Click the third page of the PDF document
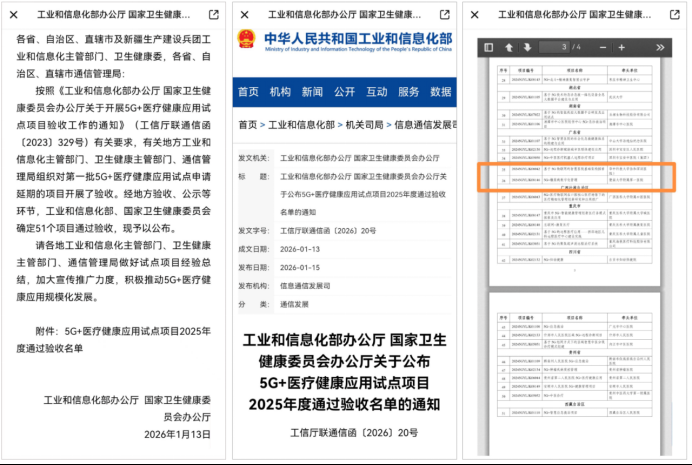Screen dimensions: 692x465 575,172
